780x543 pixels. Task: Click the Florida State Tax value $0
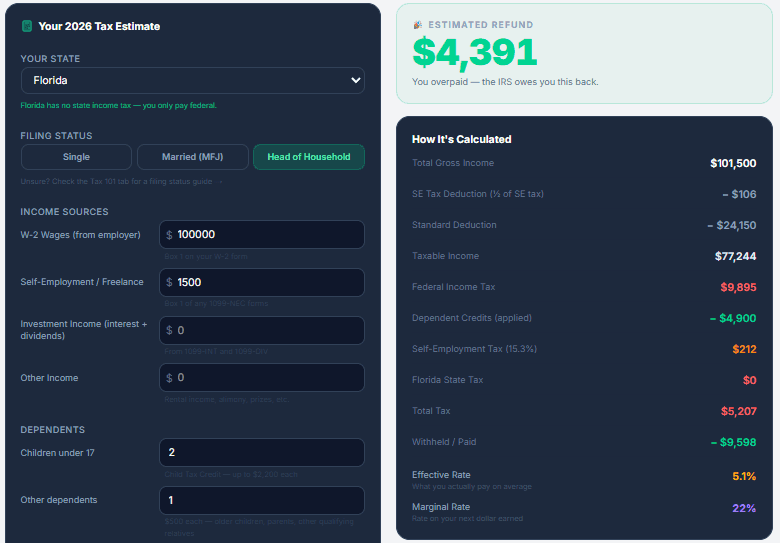[750, 380]
